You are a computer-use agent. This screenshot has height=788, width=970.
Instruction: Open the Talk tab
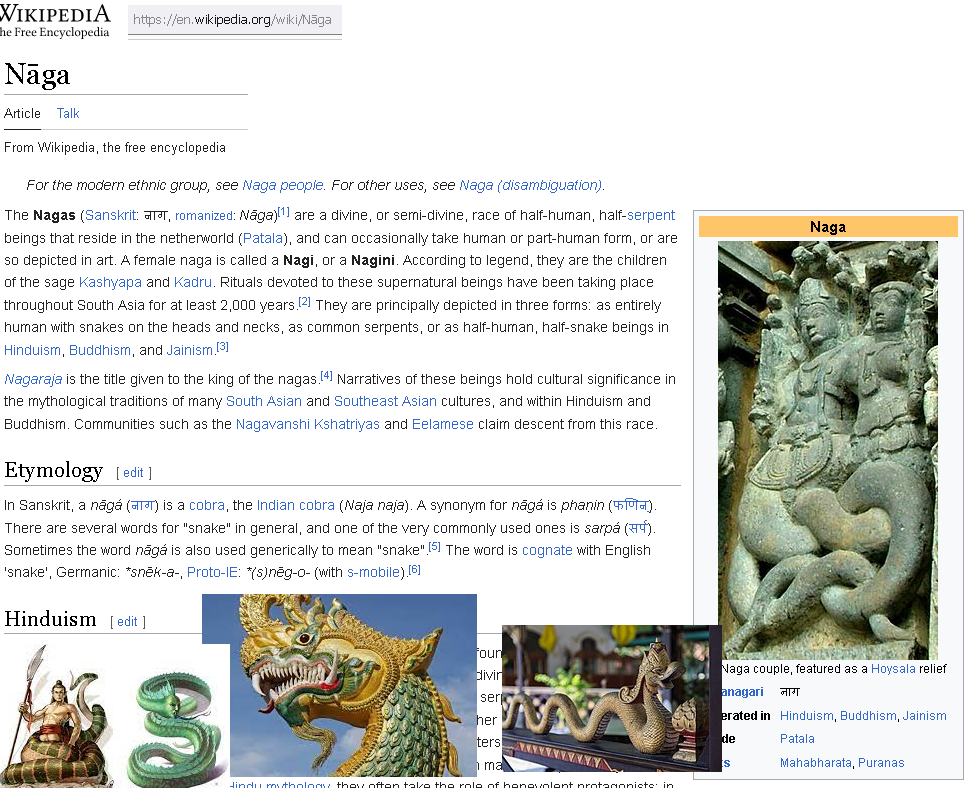point(68,113)
